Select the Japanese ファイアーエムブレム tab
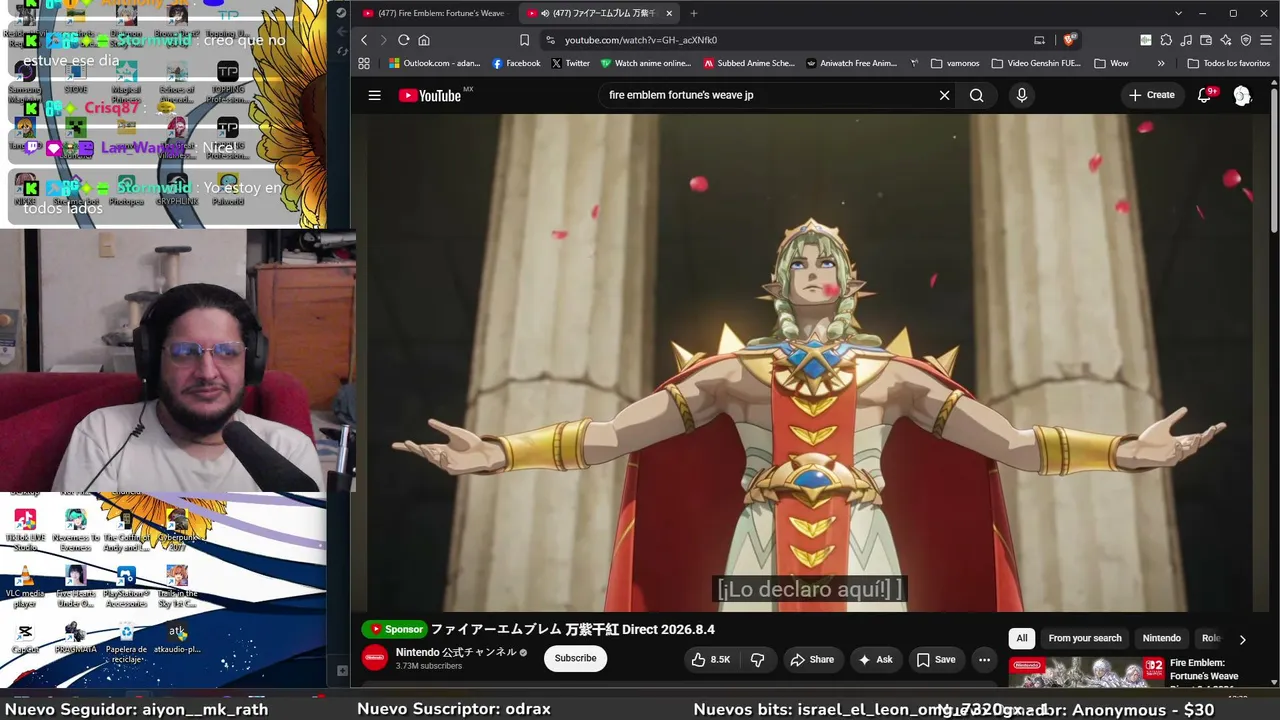 598,13
